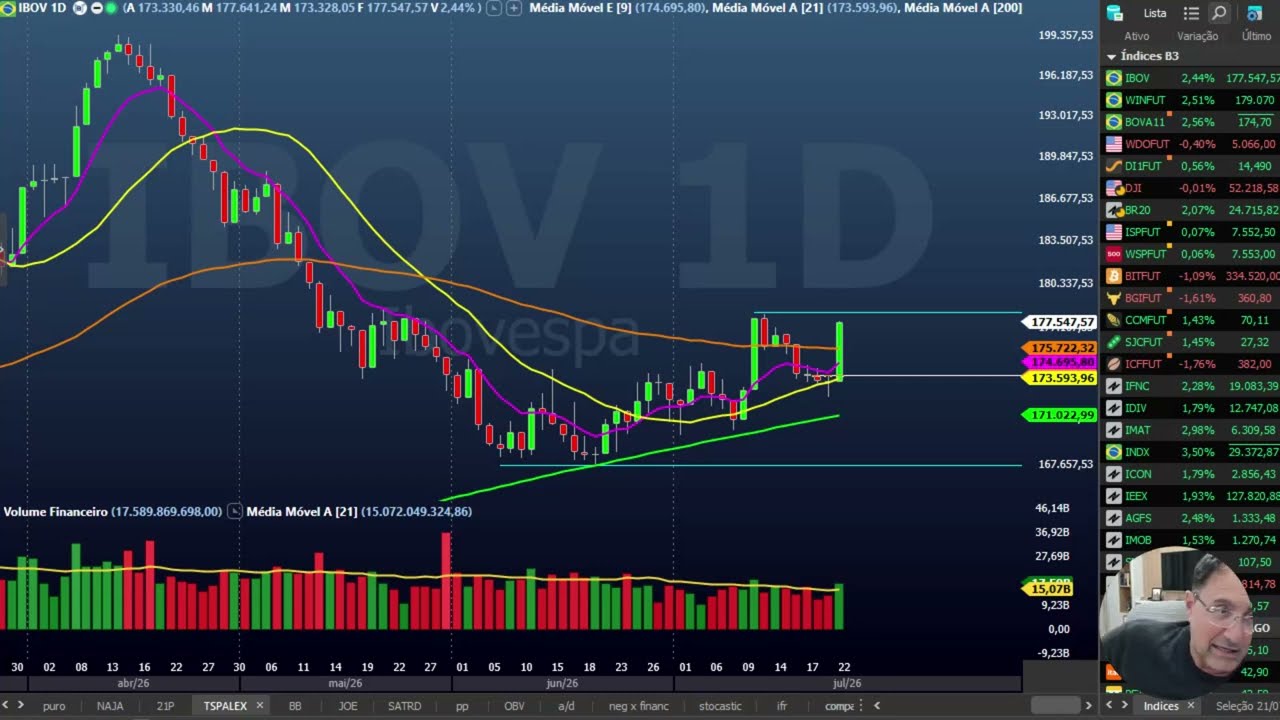The image size is (1280, 720).
Task: Switch to the BB tab
Action: [x=295, y=706]
